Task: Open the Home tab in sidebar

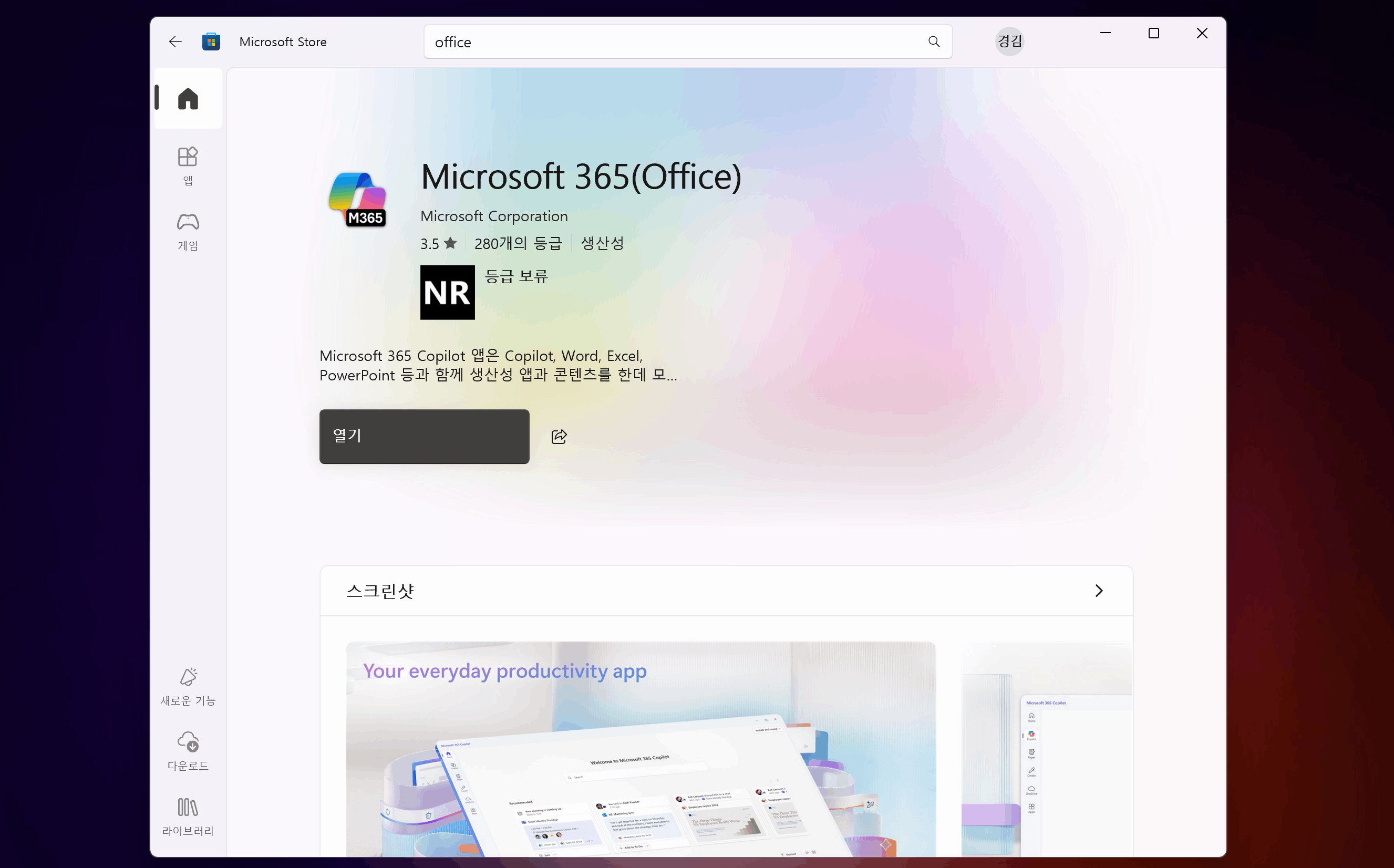Action: [x=188, y=98]
